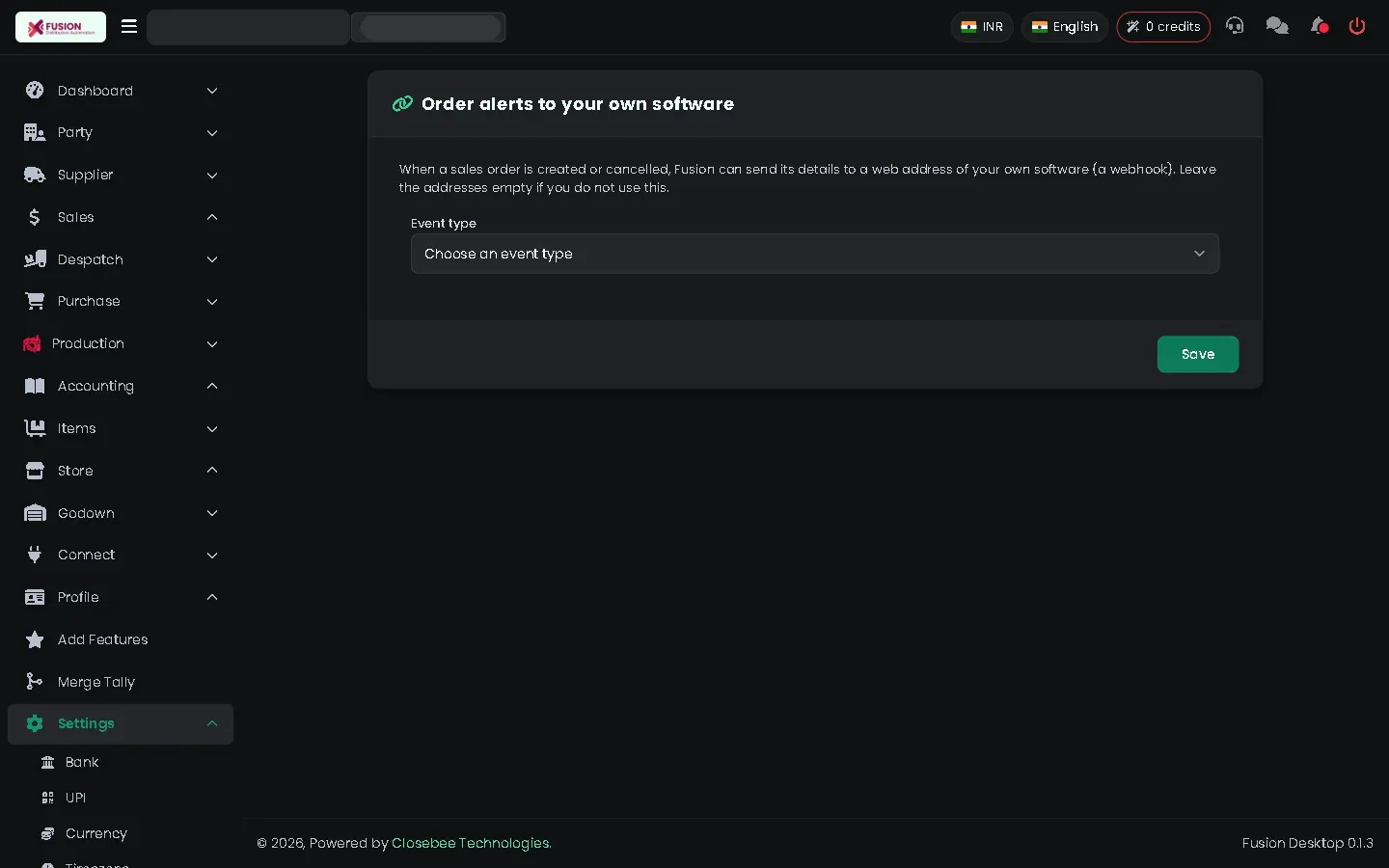This screenshot has width=1389, height=868.
Task: Open the Closebee Technologies link
Action: (x=472, y=843)
